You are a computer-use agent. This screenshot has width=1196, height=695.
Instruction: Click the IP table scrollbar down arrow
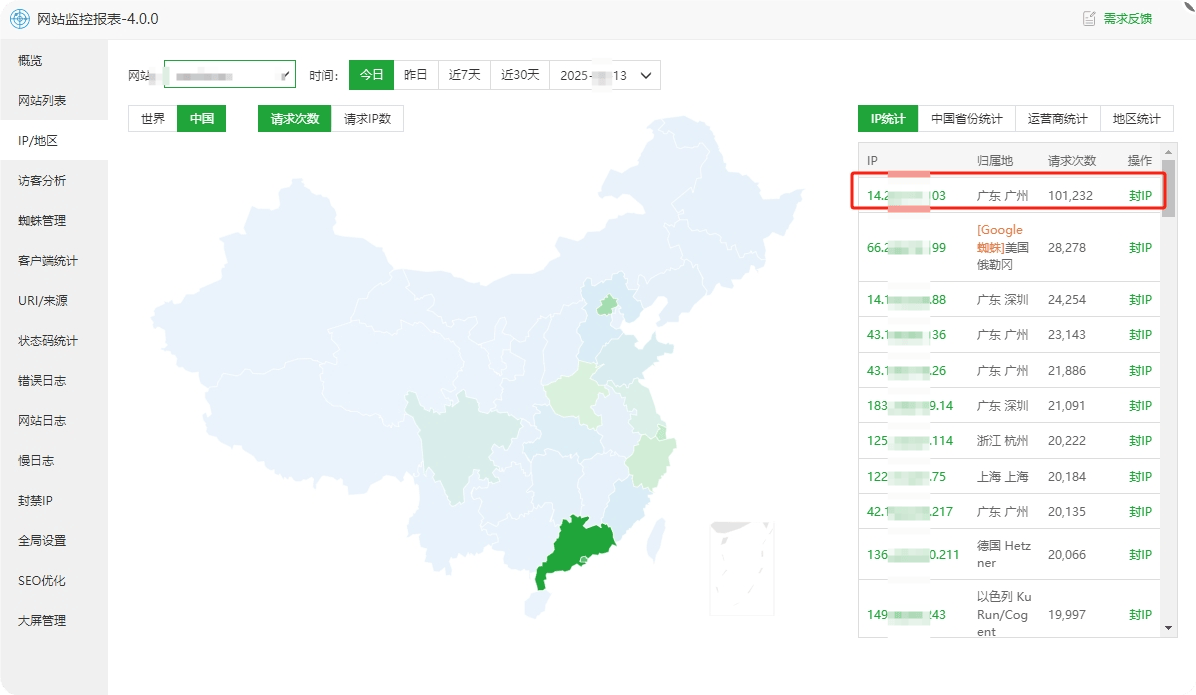click(1168, 628)
